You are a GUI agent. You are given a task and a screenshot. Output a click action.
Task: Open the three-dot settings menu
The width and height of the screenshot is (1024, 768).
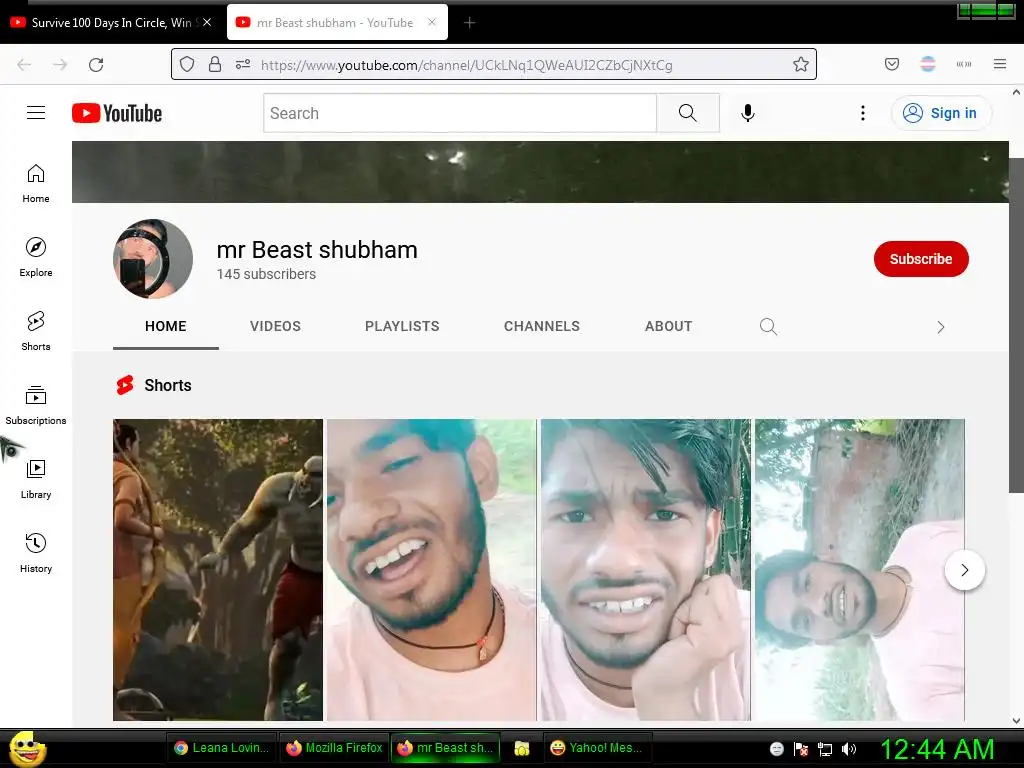click(863, 113)
